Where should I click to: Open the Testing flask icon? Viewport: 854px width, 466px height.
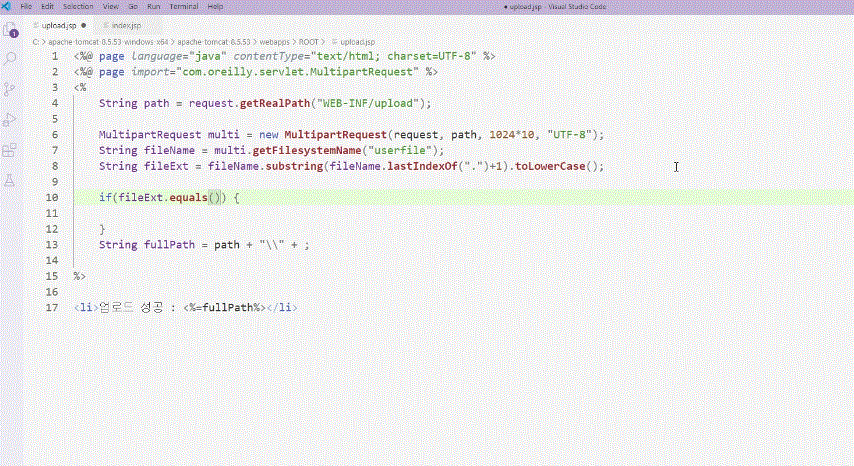(10, 180)
